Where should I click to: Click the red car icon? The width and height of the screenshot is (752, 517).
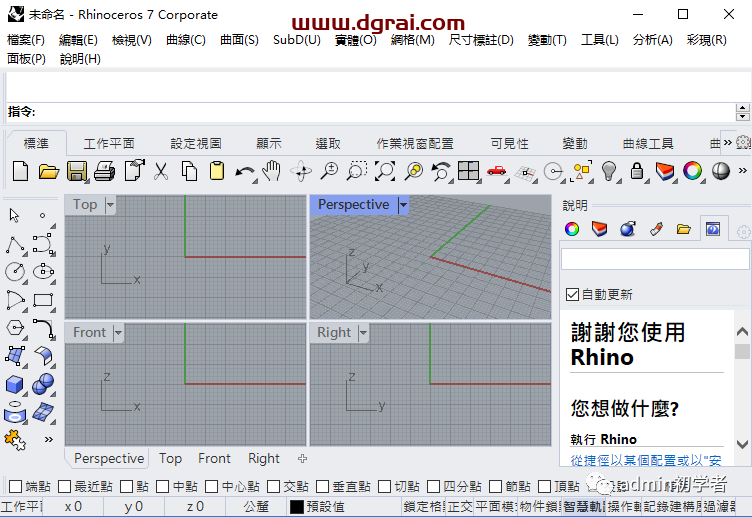pyautogui.click(x=496, y=171)
